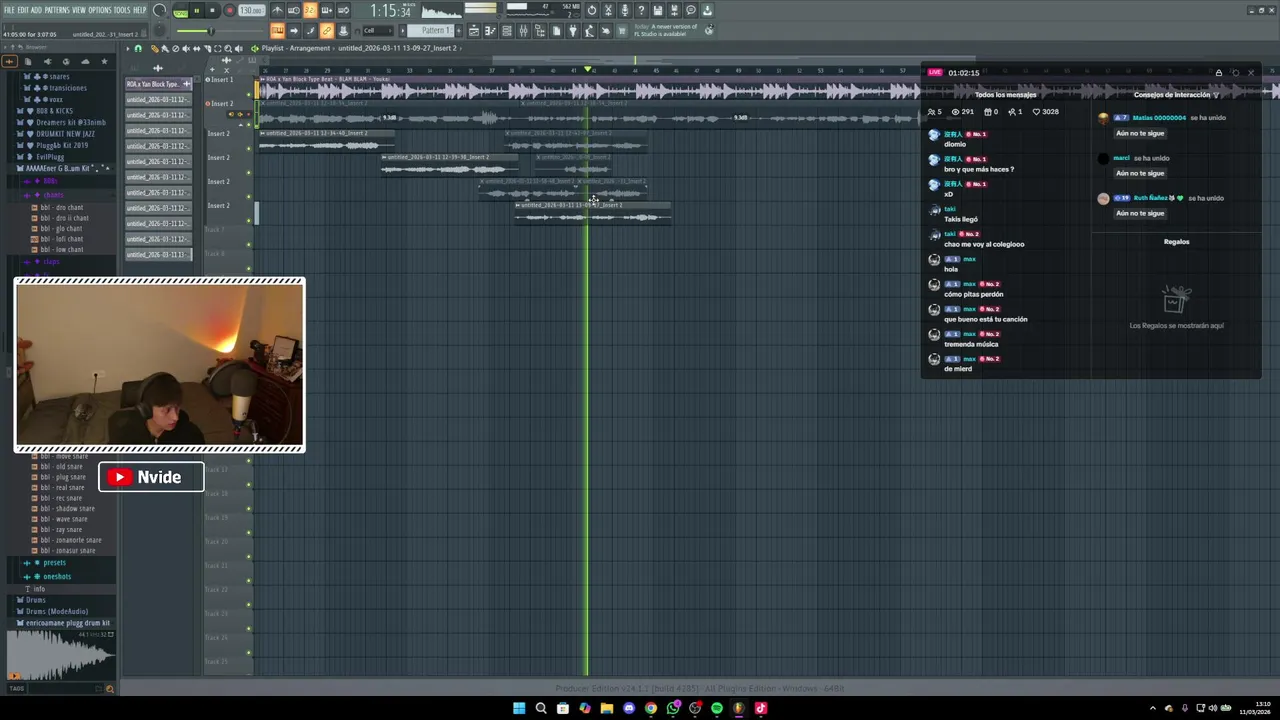
Task: Open the Mixer view icon
Action: click(x=523, y=31)
